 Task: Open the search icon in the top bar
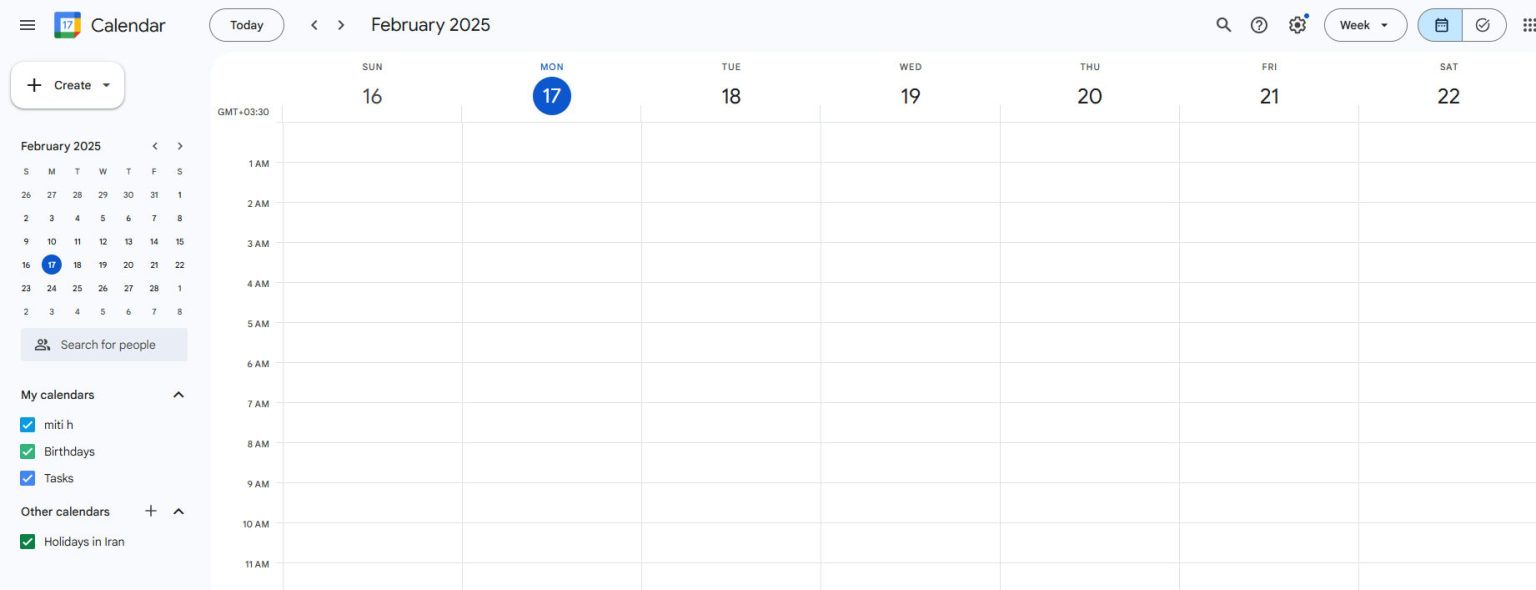1223,24
